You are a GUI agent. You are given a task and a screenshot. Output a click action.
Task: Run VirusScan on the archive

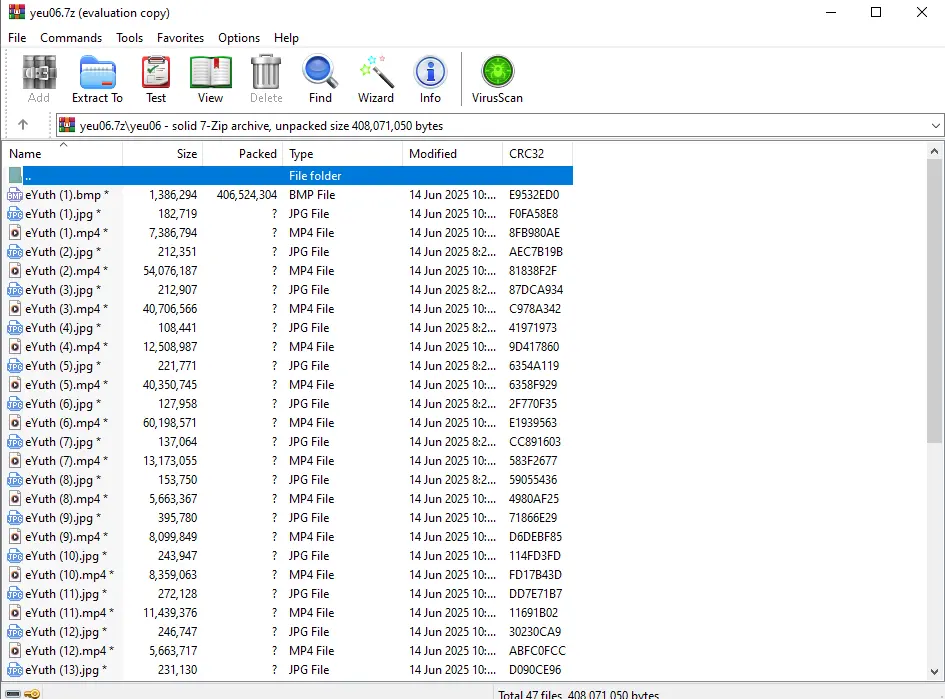(x=497, y=80)
